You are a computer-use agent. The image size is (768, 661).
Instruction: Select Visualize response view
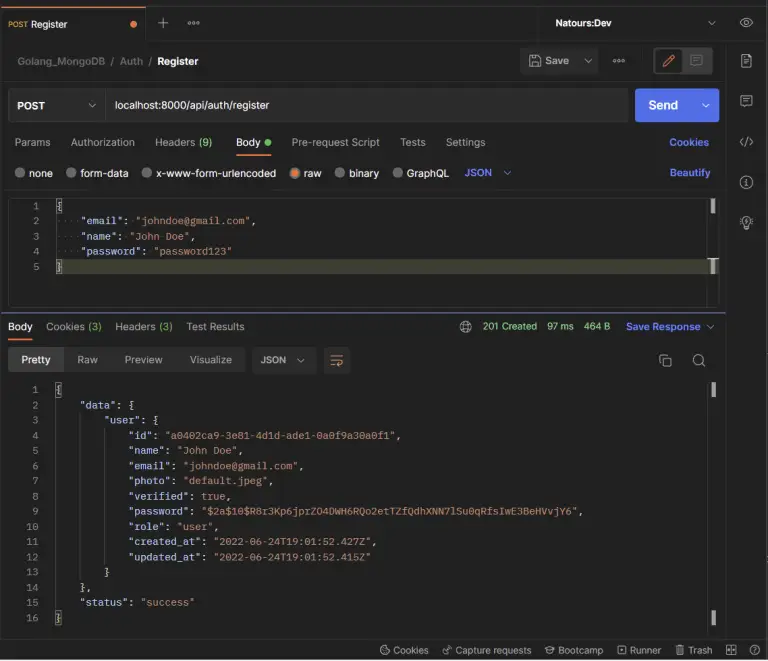tap(211, 360)
